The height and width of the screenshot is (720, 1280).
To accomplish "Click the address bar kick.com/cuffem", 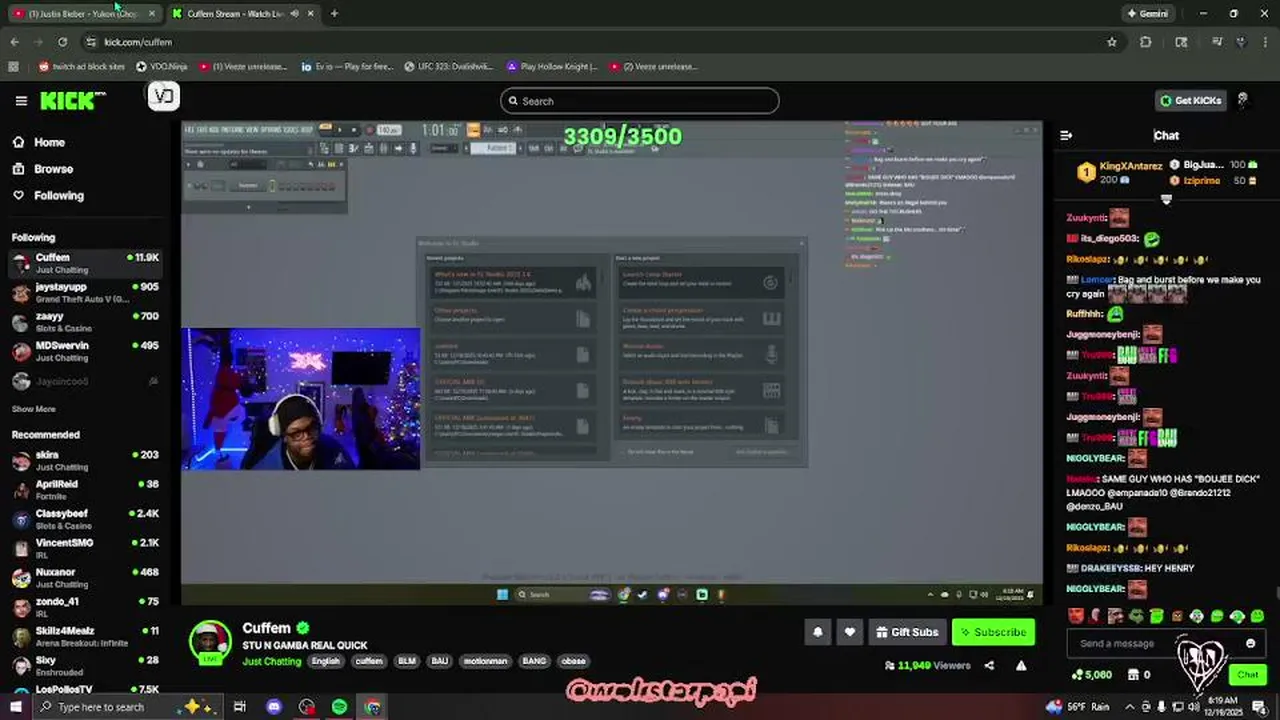I will click(138, 42).
